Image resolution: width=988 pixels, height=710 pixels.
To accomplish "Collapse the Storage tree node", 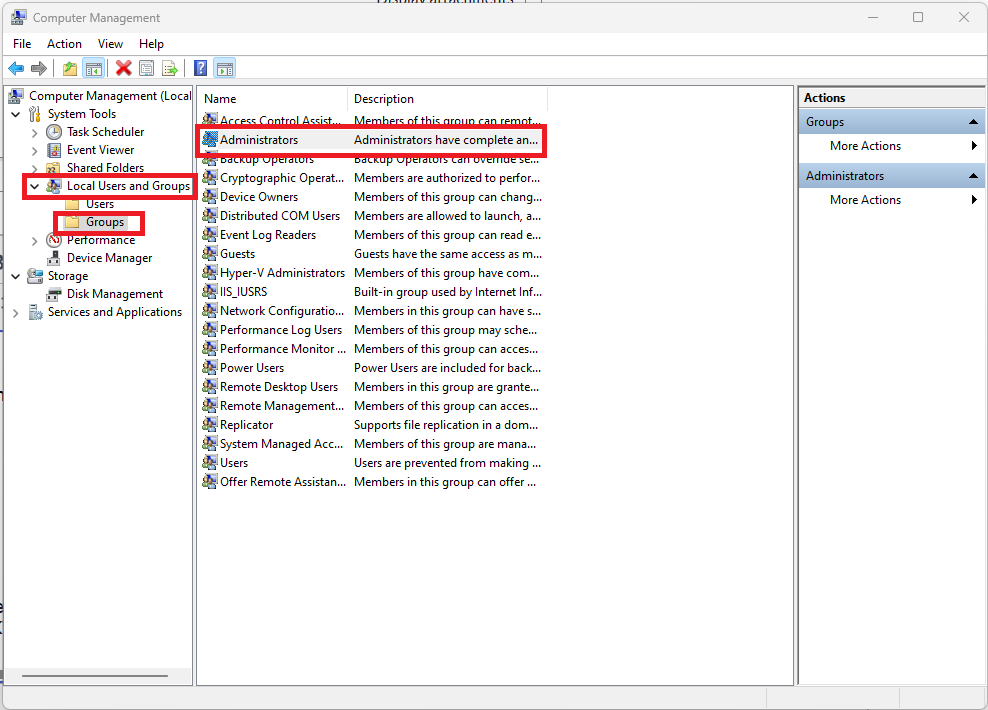I will click(x=16, y=276).
